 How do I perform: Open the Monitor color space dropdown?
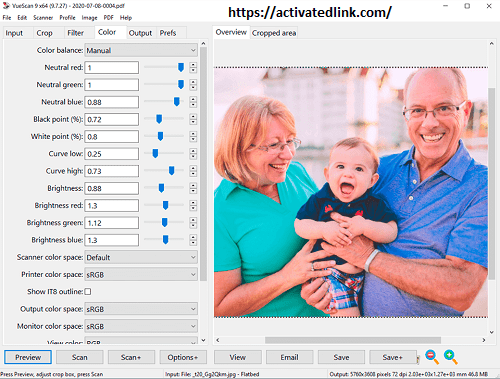(x=141, y=326)
